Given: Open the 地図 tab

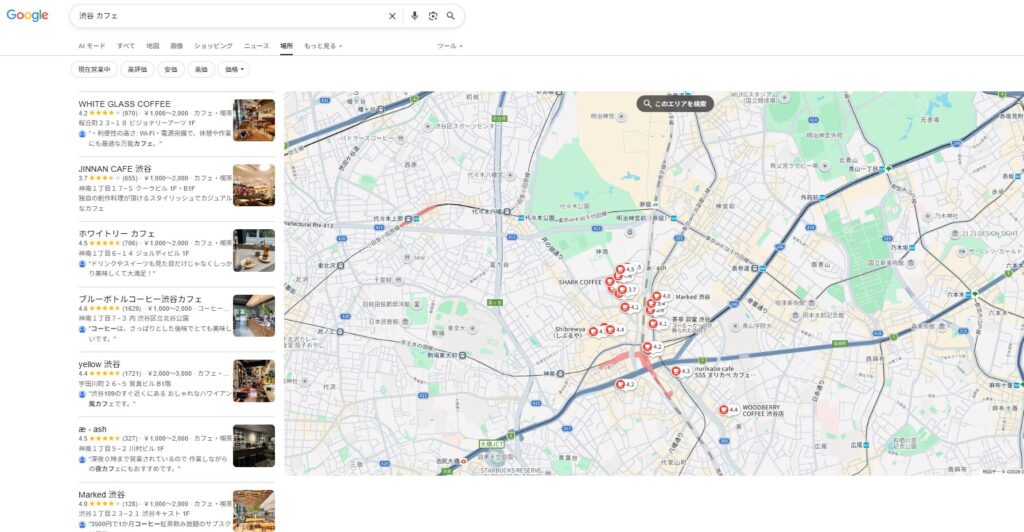Looking at the screenshot, I should click(153, 46).
